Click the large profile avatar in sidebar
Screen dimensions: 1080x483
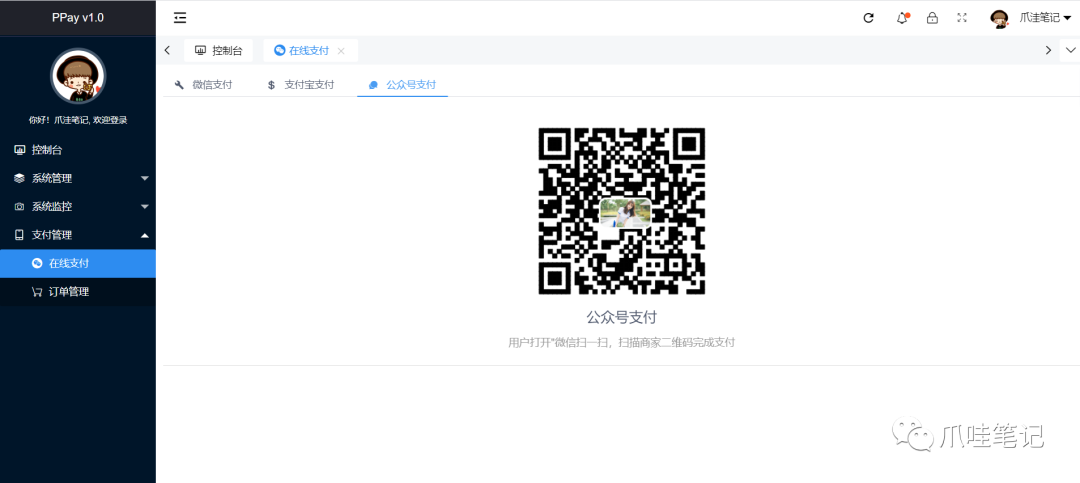pos(78,76)
